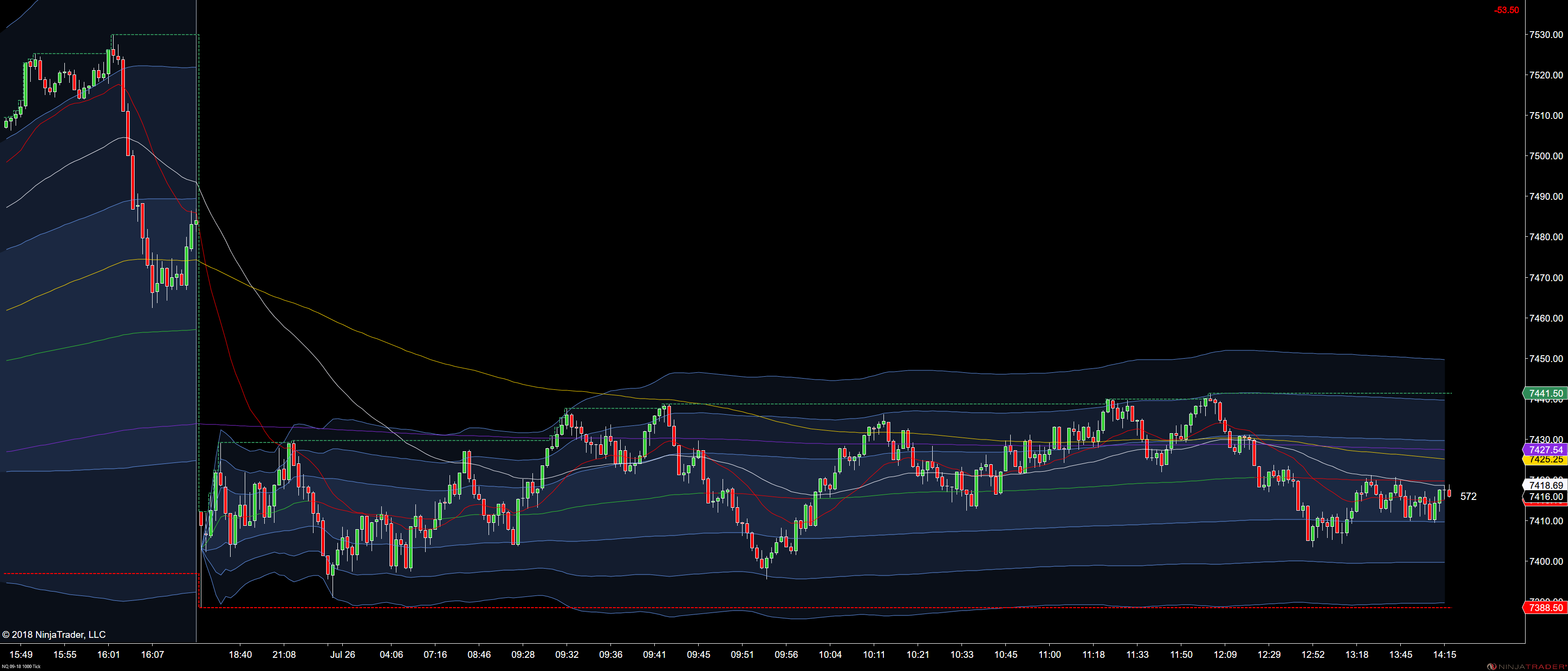Click the 11:50 time axis label
This screenshot has height=671, width=1568.
(1181, 654)
